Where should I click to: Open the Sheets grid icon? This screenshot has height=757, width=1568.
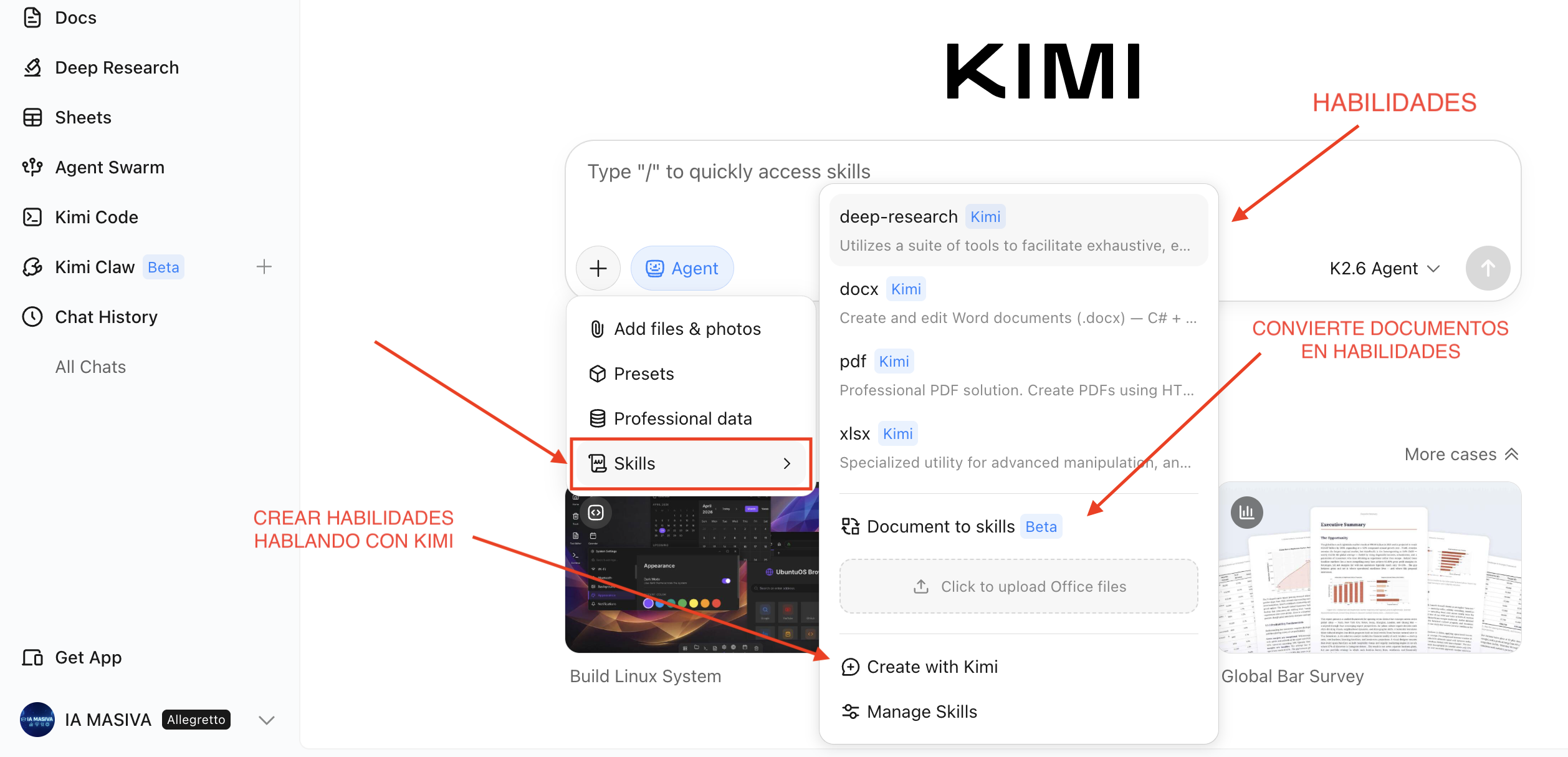click(32, 117)
